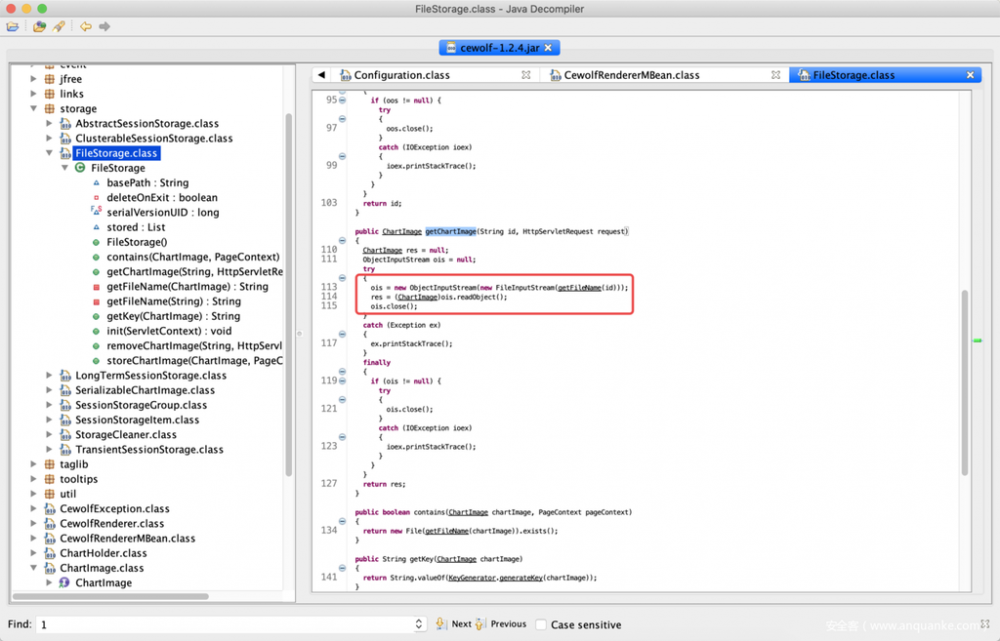Screen dimensions: 1000x641
Task: Open a file with the folder toolbar icon
Action: pyautogui.click(x=11, y=27)
